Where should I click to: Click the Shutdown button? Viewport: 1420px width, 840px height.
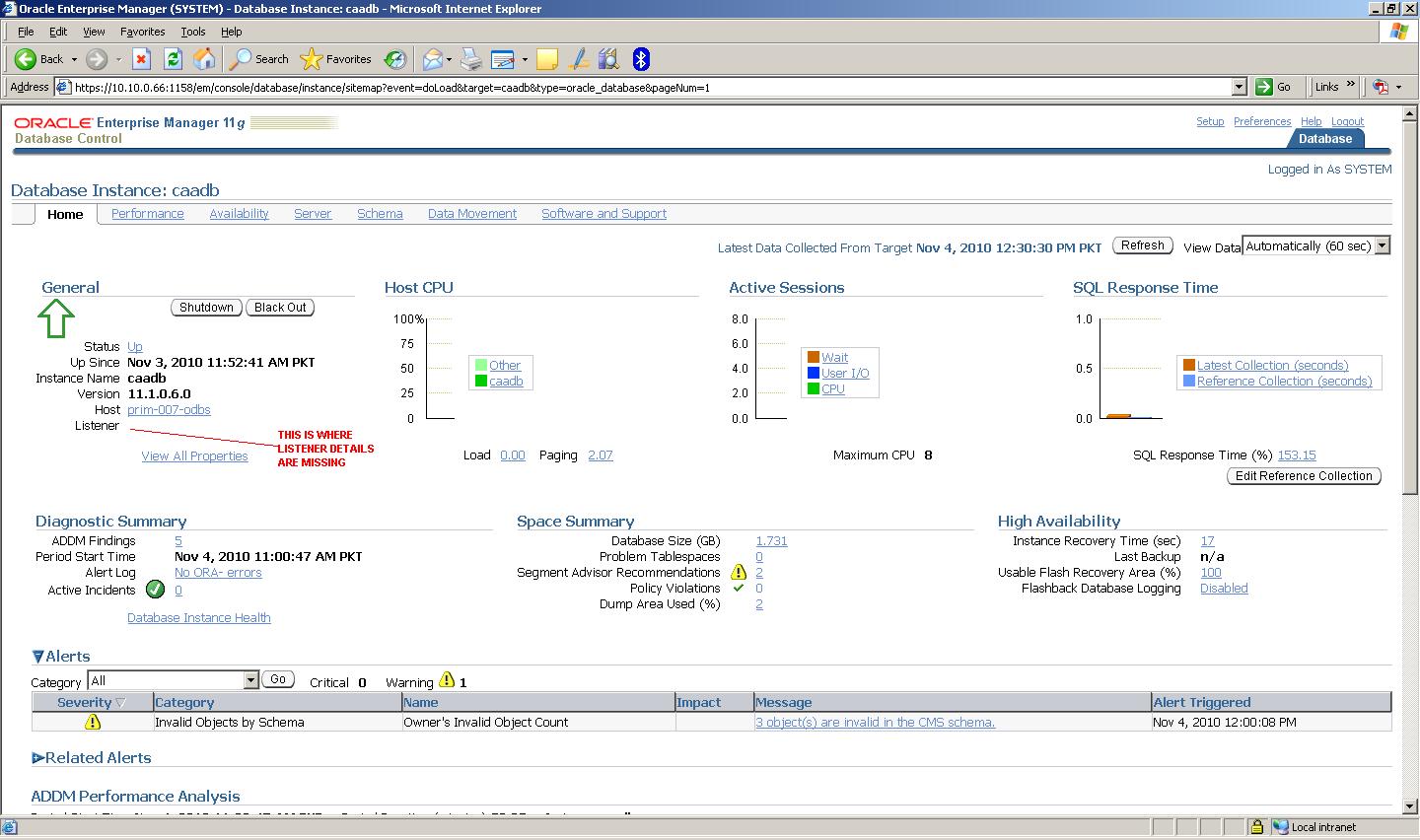coord(206,308)
